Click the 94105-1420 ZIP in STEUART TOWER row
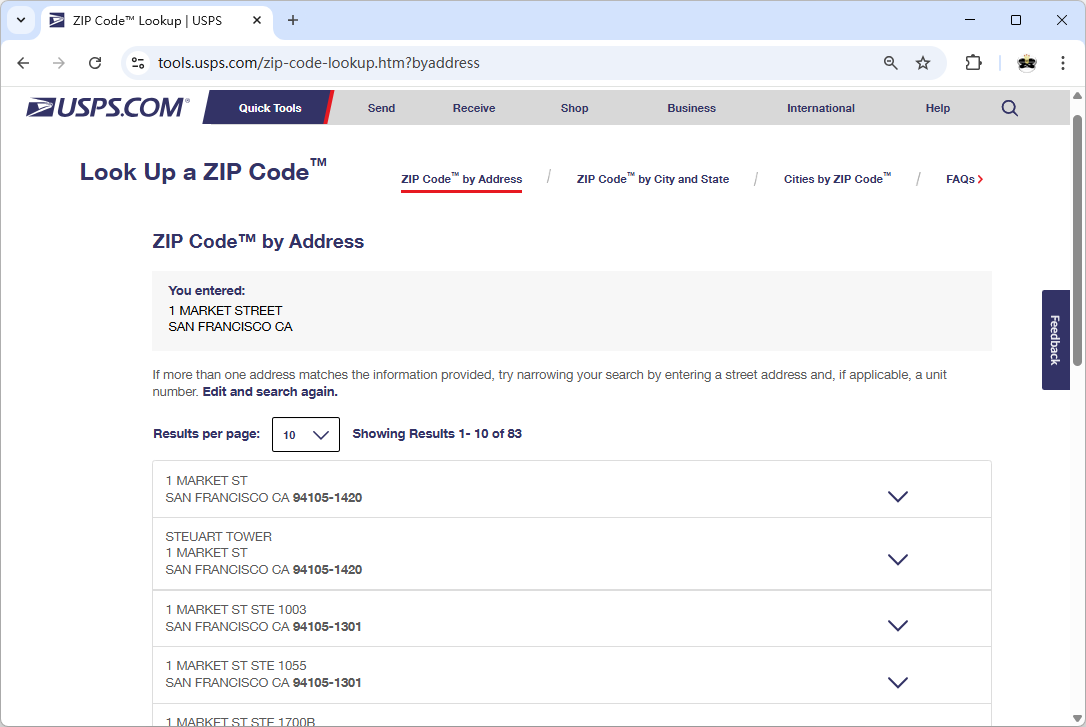The width and height of the screenshot is (1086, 727). 328,570
